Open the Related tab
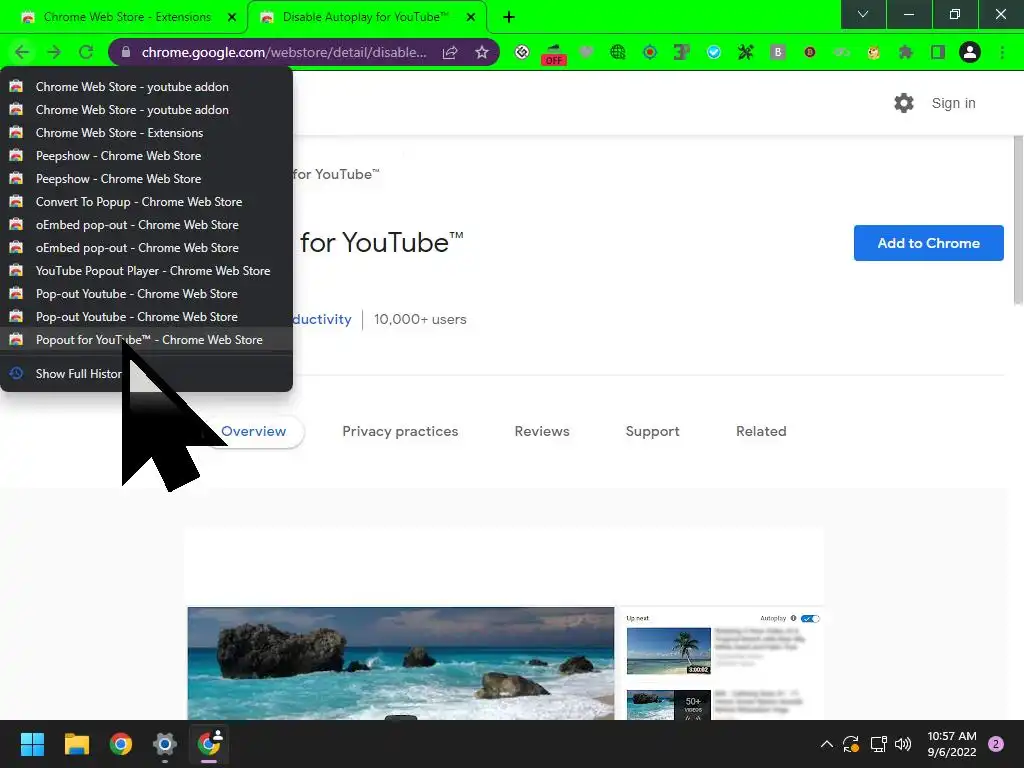Viewport: 1024px width, 768px height. tap(761, 432)
